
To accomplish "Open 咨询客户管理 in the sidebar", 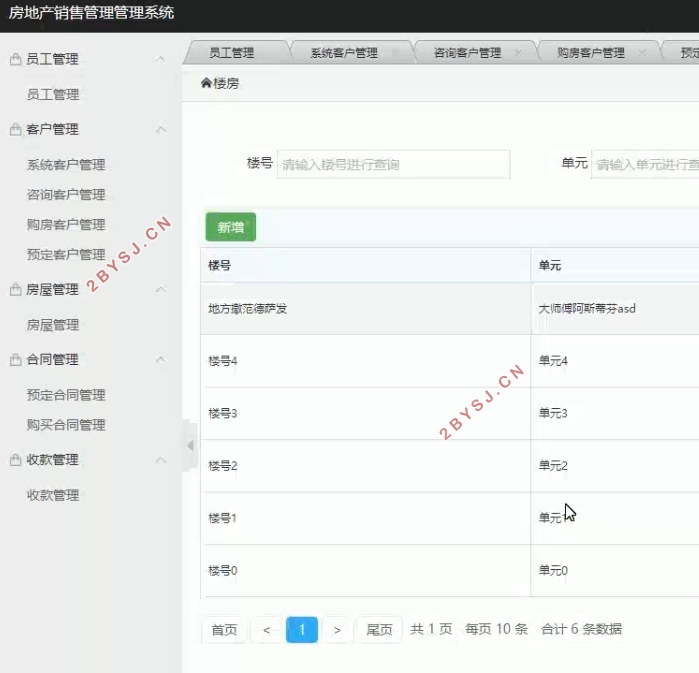I will [66, 194].
